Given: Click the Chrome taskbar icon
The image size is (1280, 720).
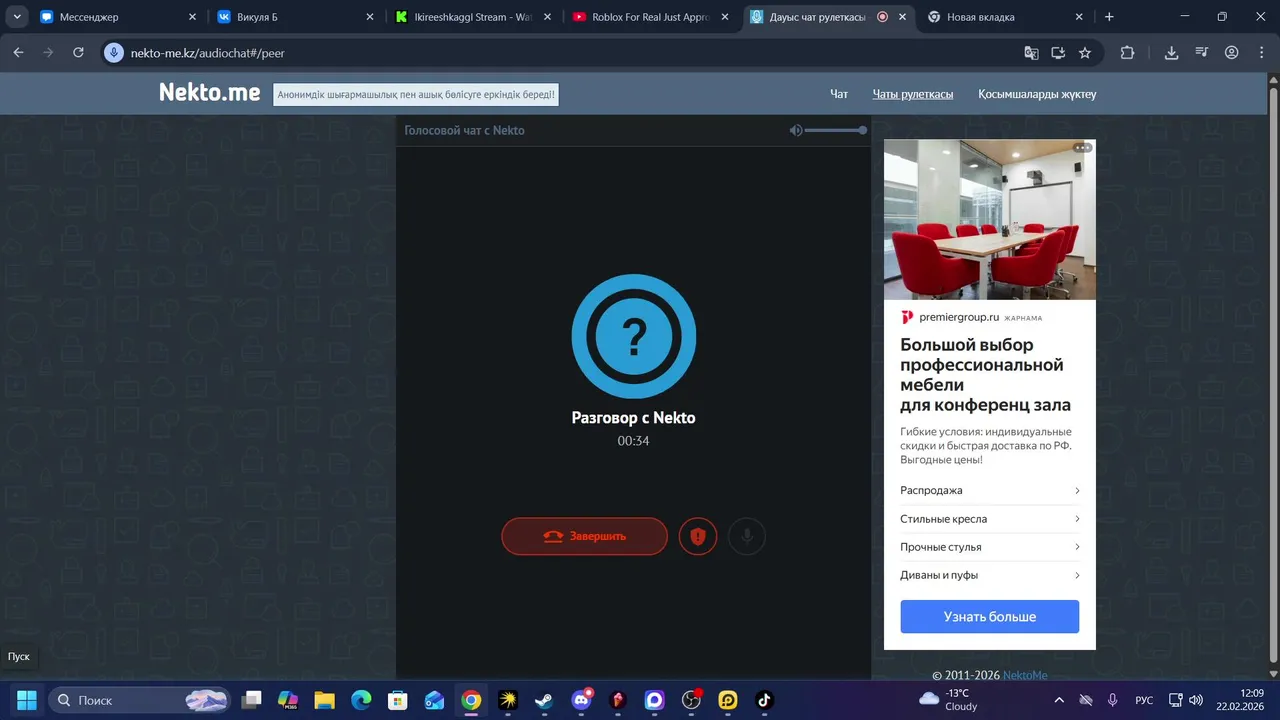Looking at the screenshot, I should click(x=471, y=700).
